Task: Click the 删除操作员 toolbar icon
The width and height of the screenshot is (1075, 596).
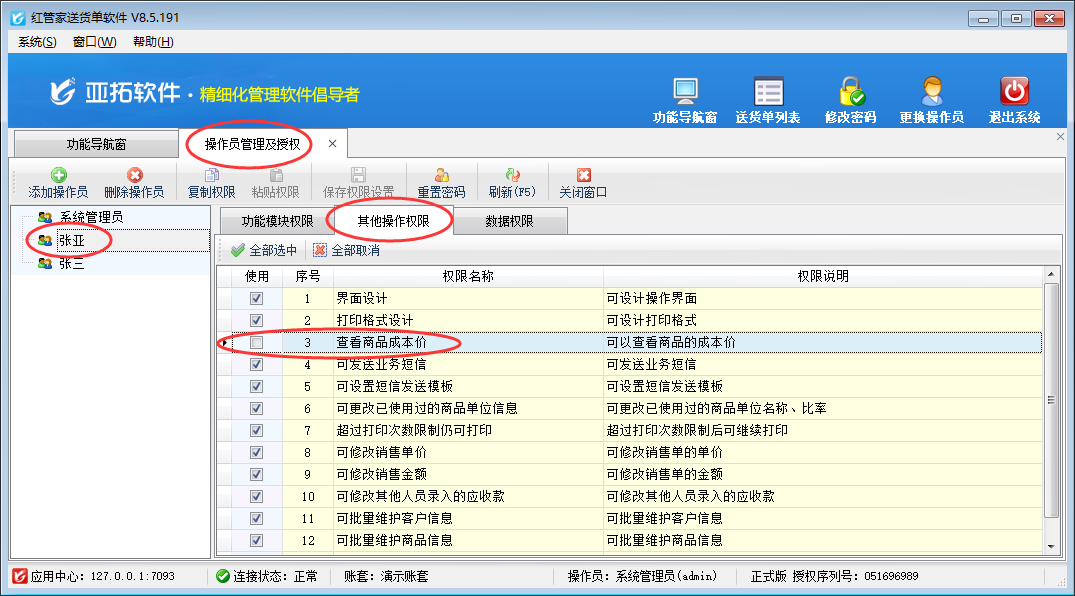Action: [134, 176]
